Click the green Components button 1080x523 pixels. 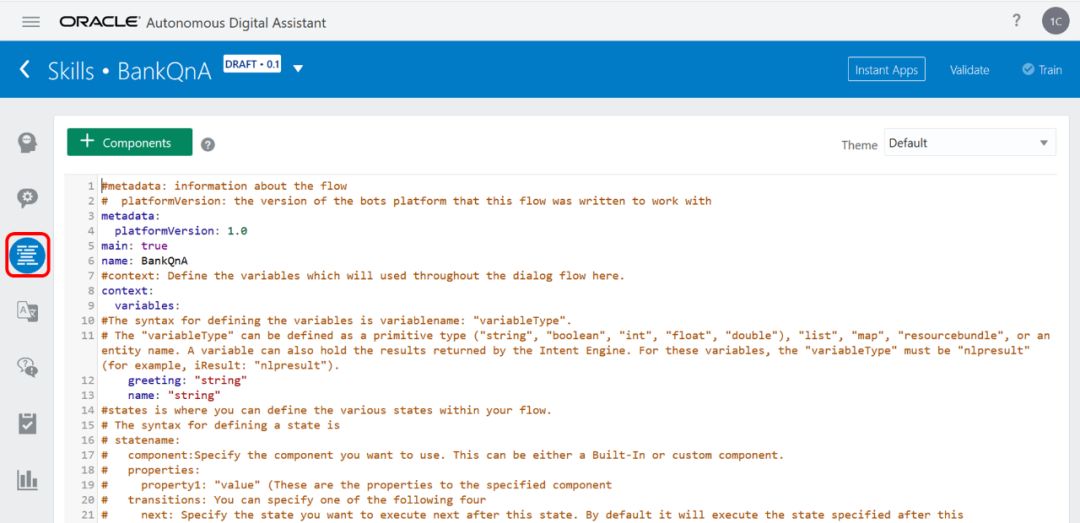tap(129, 142)
